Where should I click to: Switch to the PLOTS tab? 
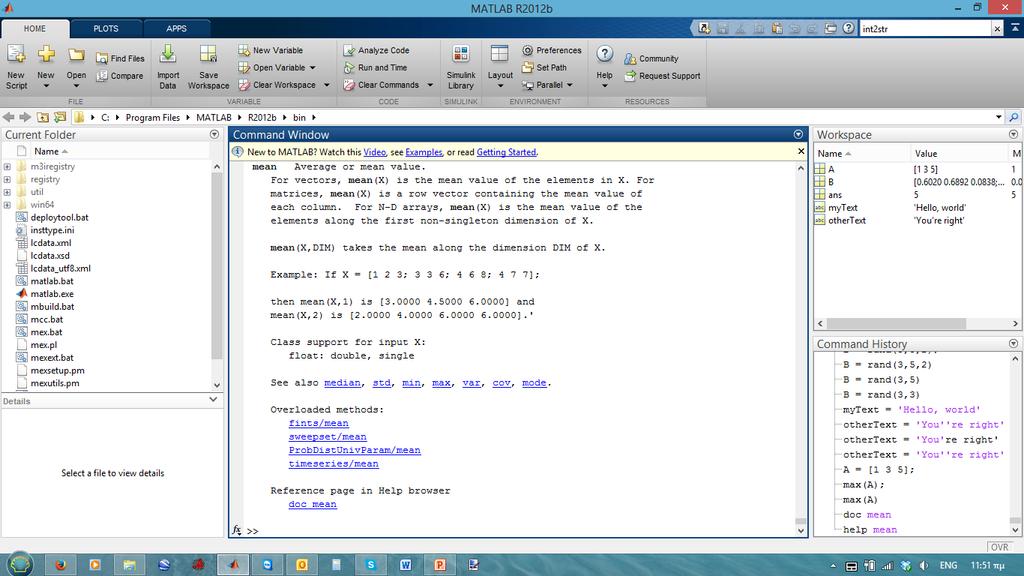click(x=106, y=29)
